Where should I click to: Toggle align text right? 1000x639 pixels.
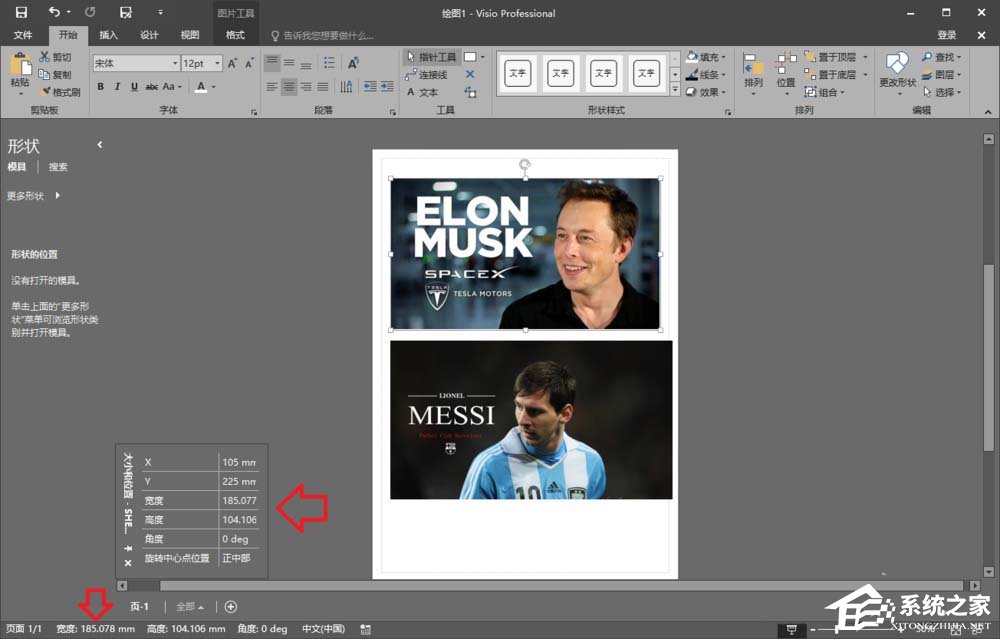[x=306, y=87]
